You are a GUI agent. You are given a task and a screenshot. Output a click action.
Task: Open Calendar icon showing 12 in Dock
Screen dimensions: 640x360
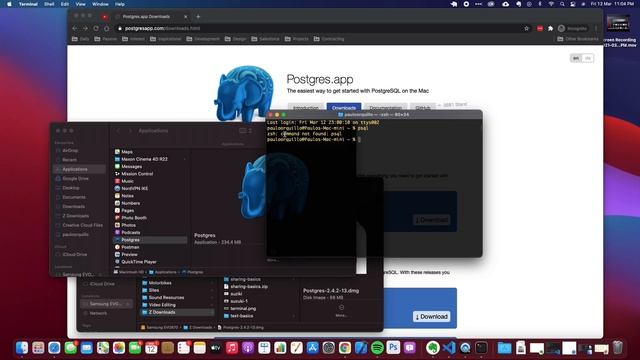point(151,348)
